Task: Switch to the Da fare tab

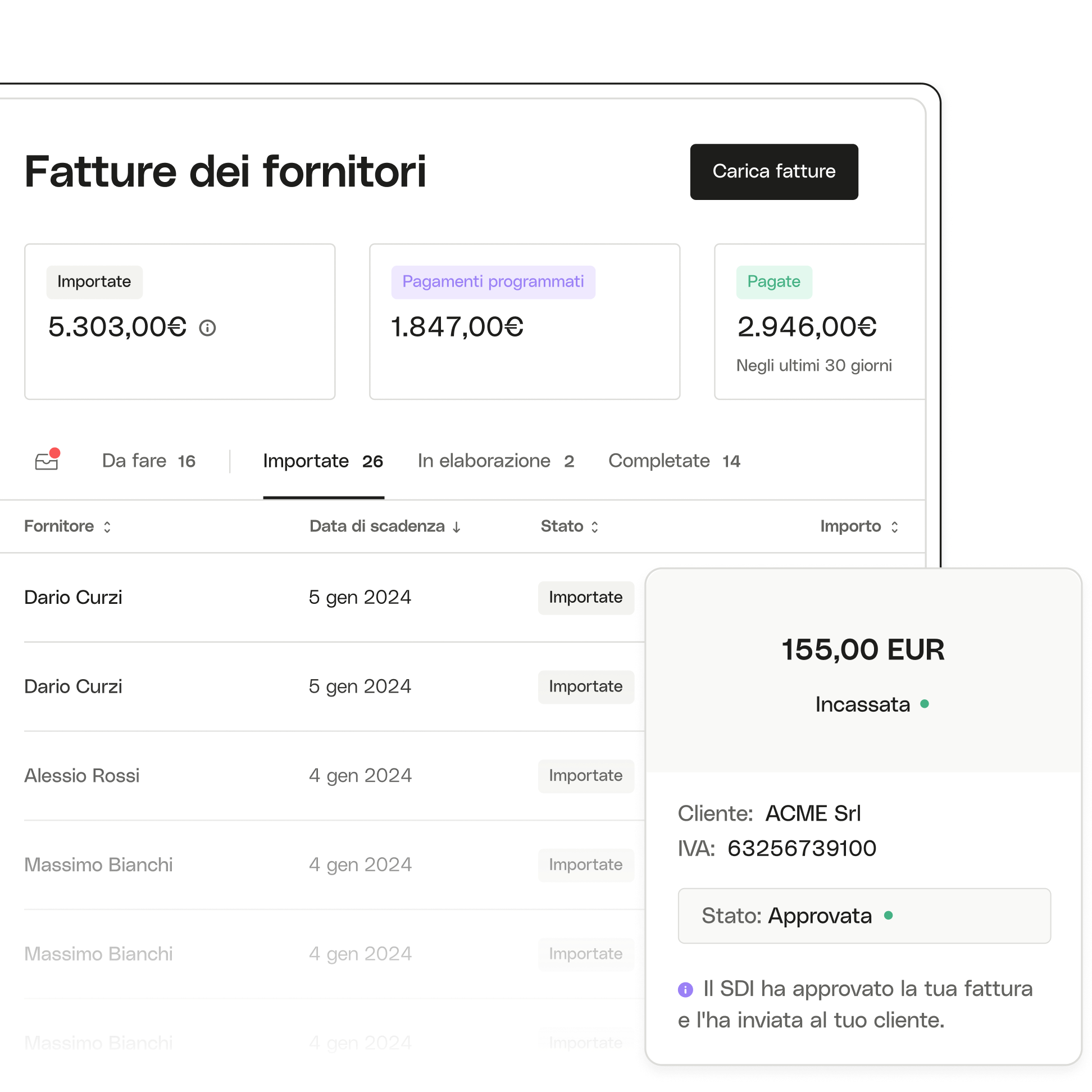Action: (x=149, y=461)
